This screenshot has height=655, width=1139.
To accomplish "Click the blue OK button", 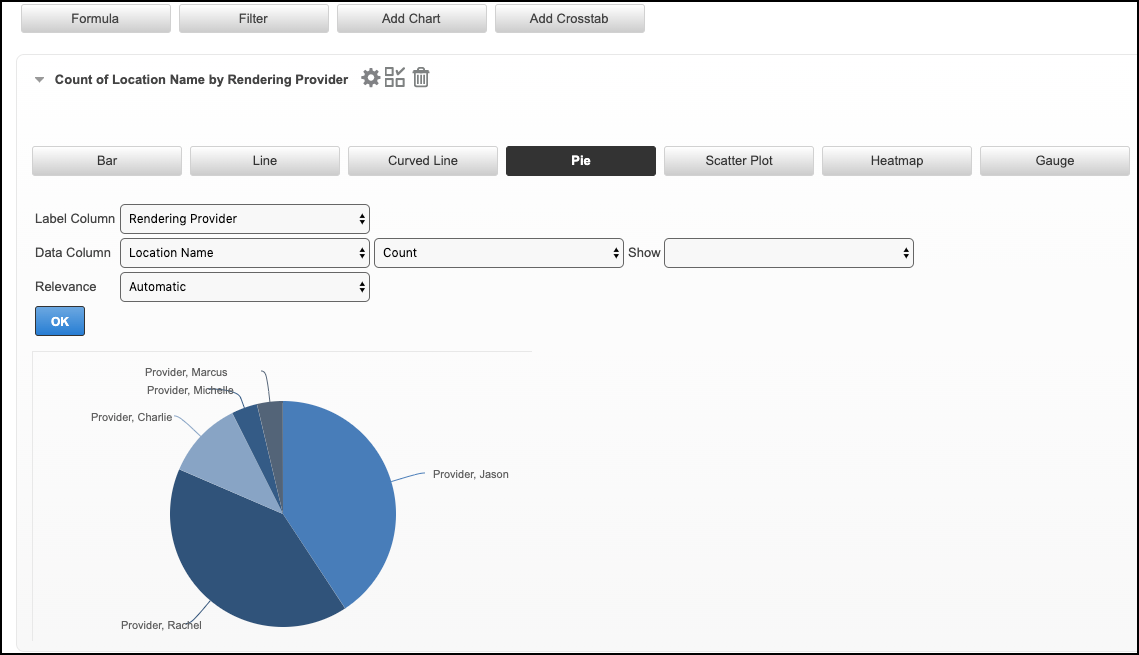I will click(60, 322).
